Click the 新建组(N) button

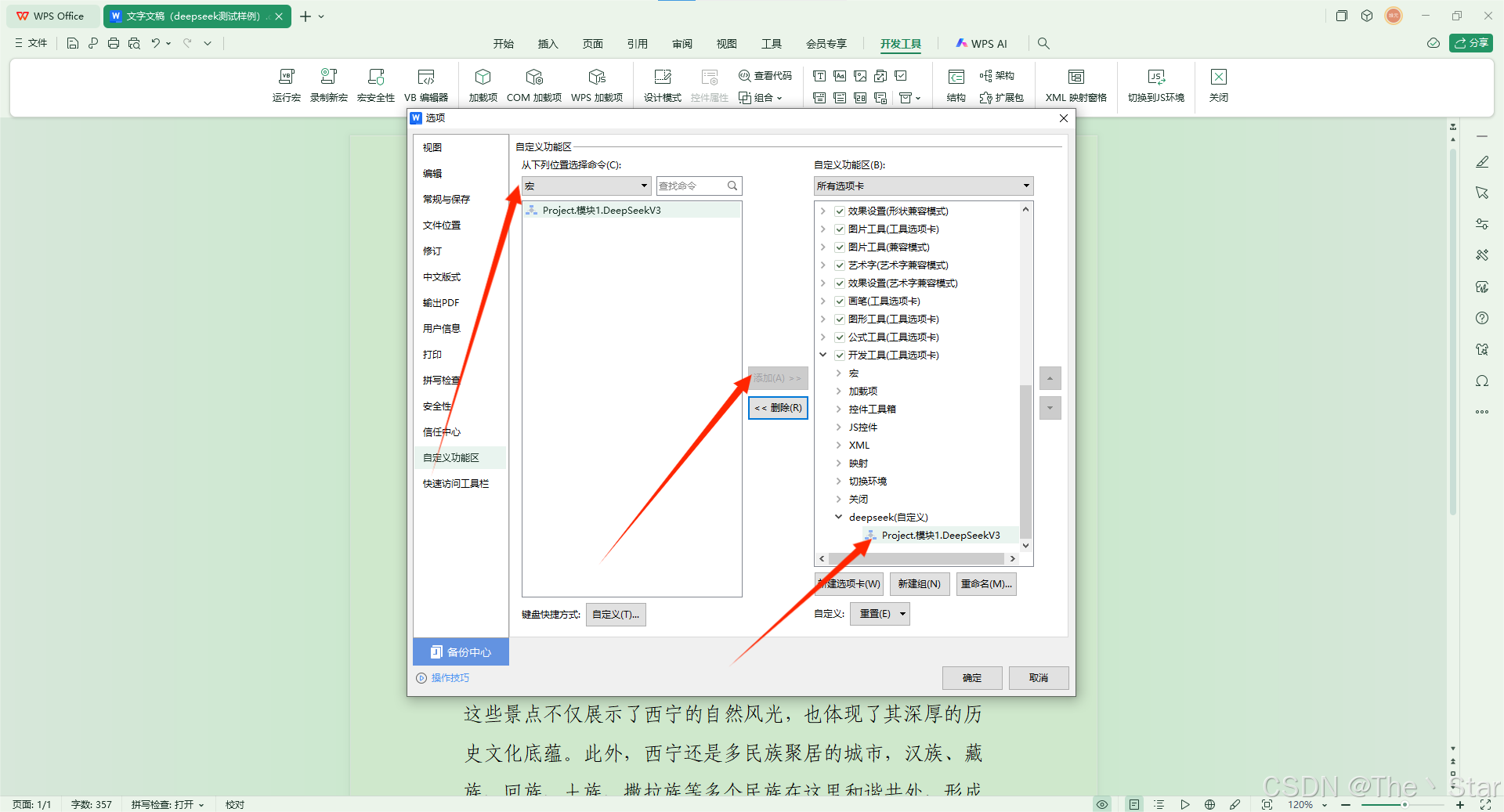(x=919, y=584)
